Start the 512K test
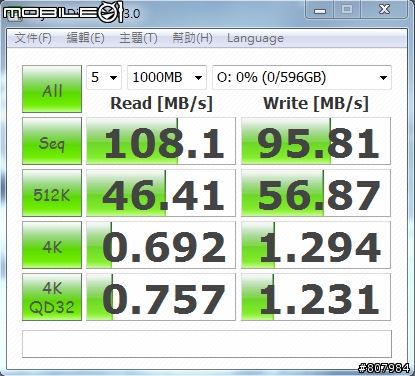Screen dimensions: 415x376 click(52, 193)
